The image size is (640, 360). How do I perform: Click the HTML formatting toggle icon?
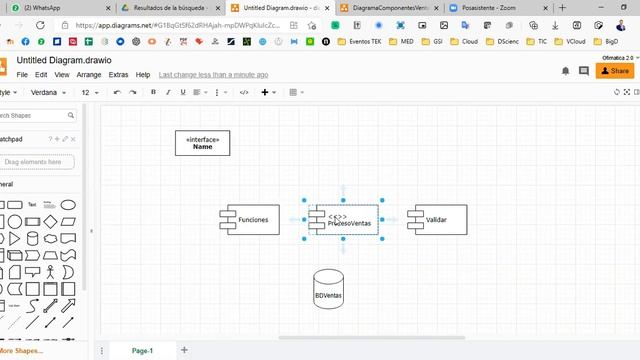(244, 92)
